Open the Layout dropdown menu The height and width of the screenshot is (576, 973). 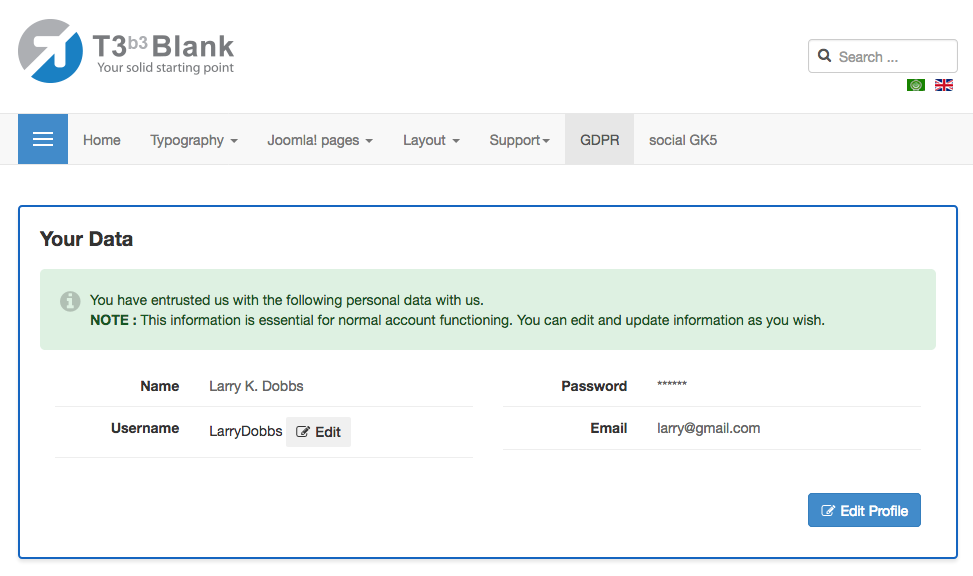(x=431, y=140)
